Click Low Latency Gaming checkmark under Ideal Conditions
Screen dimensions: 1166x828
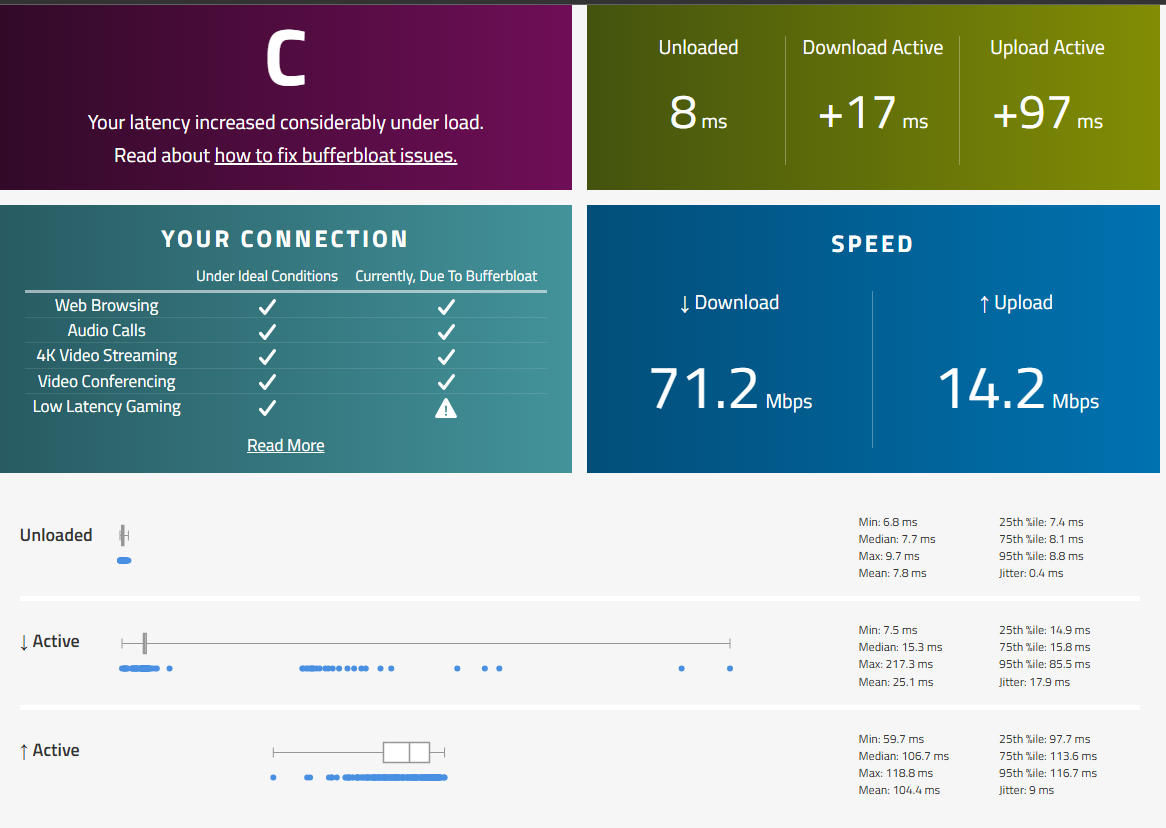267,407
